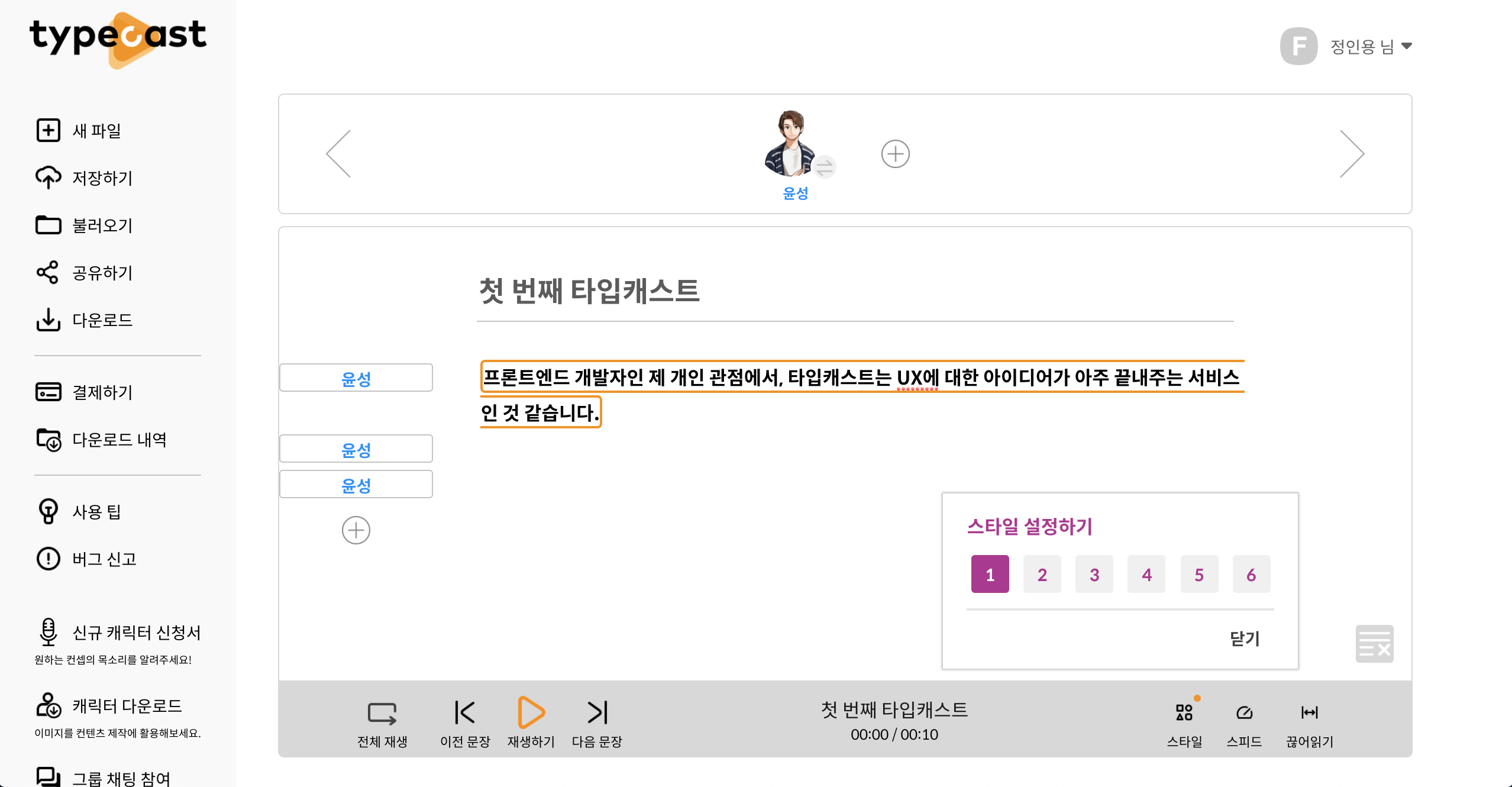Click the first 윤성 speaker label button
Screen dimensions: 1512x787
356,378
